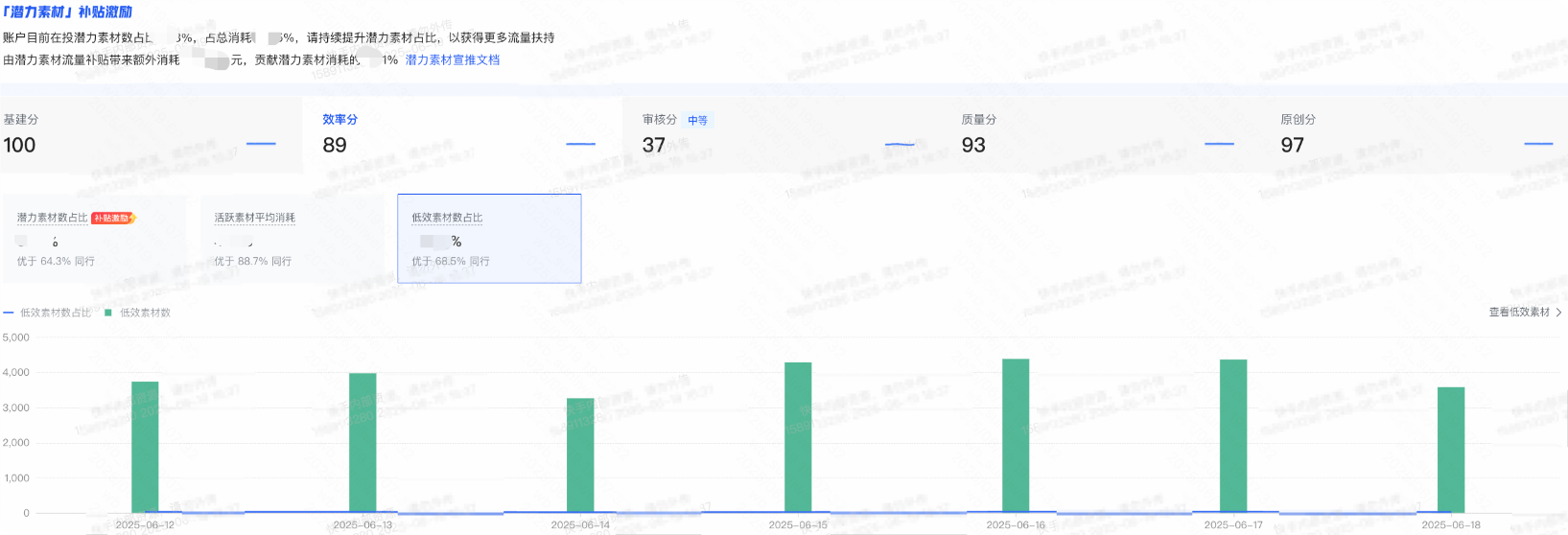Click the green bar for 2025-06-12
The image size is (1568, 535).
coord(145,447)
